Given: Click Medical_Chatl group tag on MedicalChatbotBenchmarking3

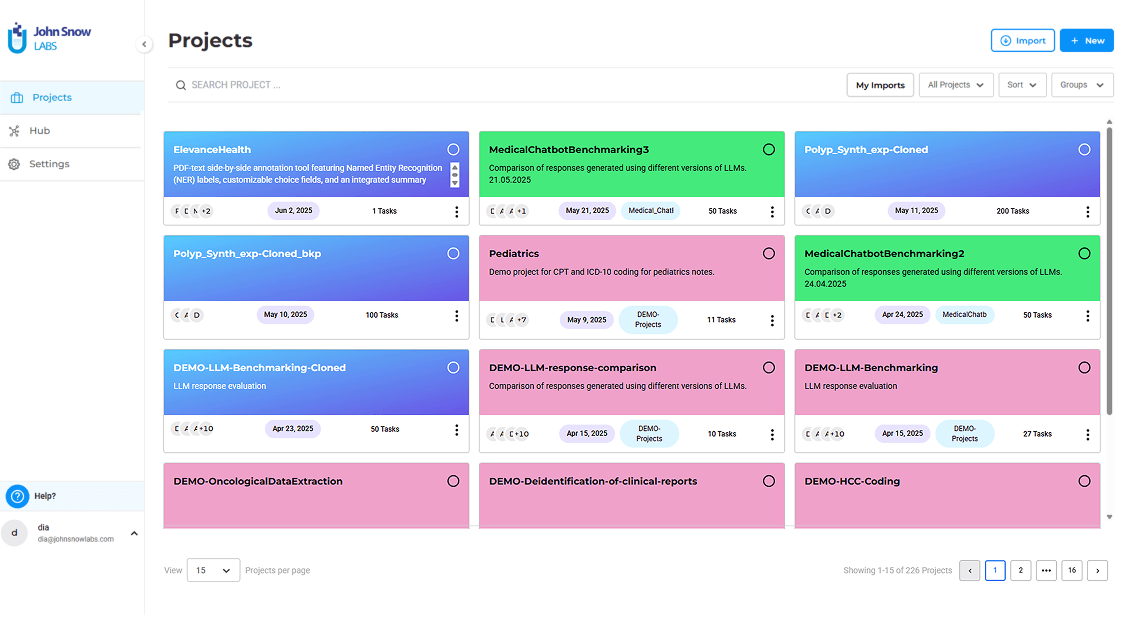Looking at the screenshot, I should tap(651, 211).
